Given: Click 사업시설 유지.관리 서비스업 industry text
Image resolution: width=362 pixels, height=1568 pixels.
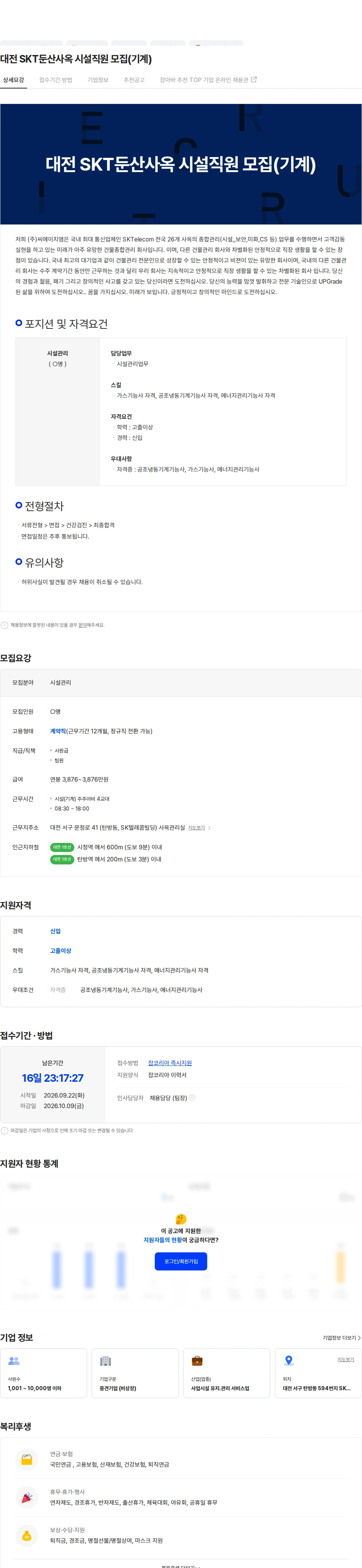Looking at the screenshot, I should click(220, 1388).
